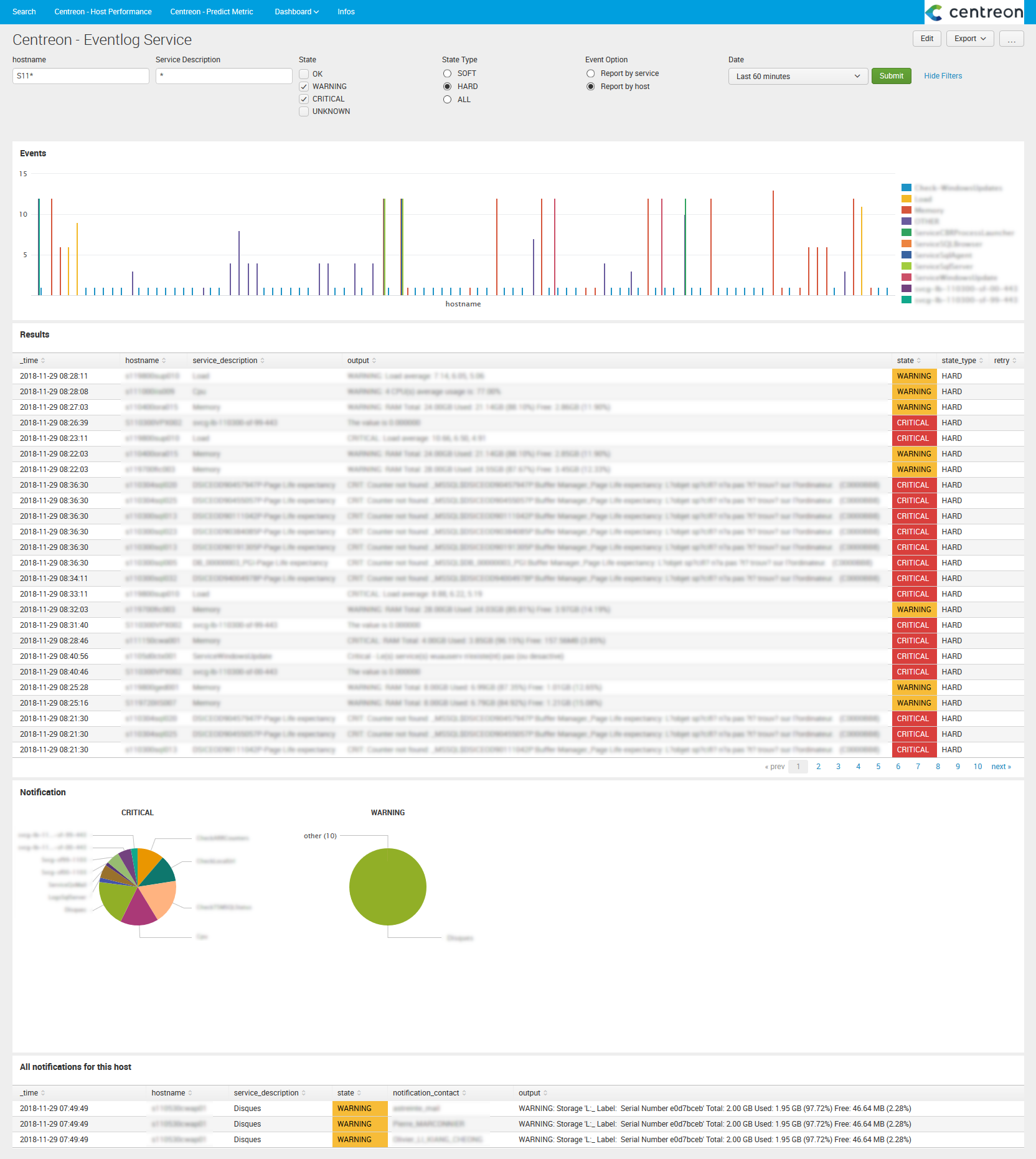
Task: Click the current page 1 pagination item
Action: [x=798, y=767]
